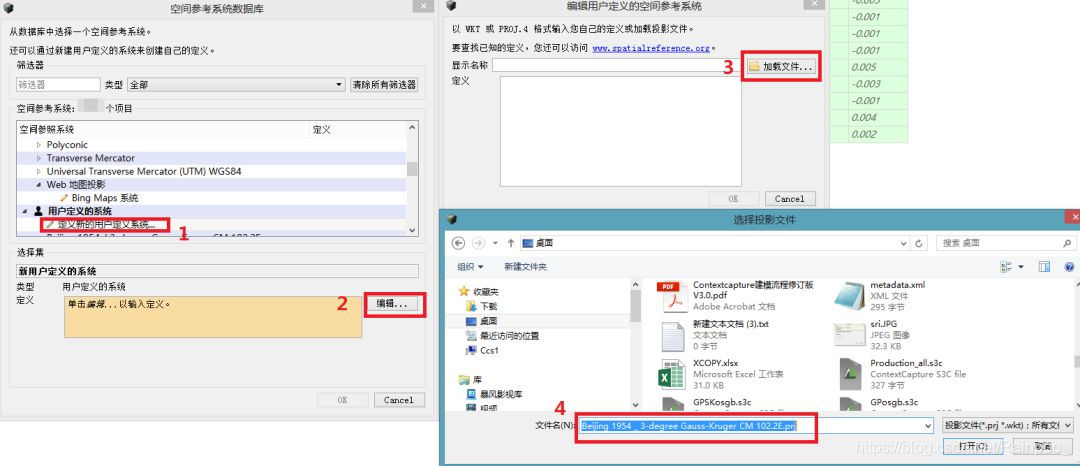Refresh the file dialog location

920,243
